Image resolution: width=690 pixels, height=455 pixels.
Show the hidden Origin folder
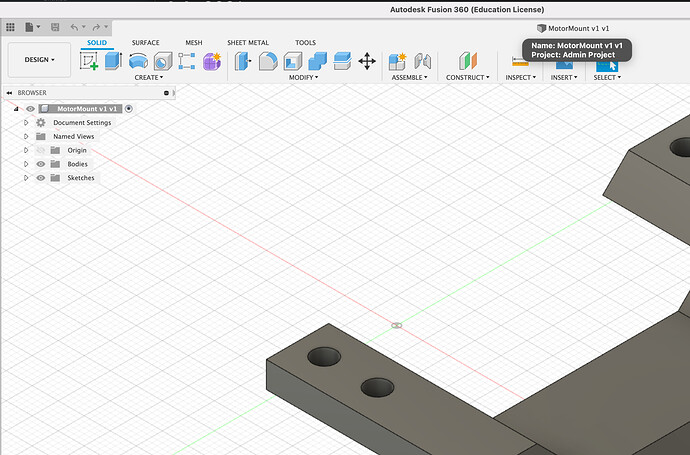click(x=40, y=150)
